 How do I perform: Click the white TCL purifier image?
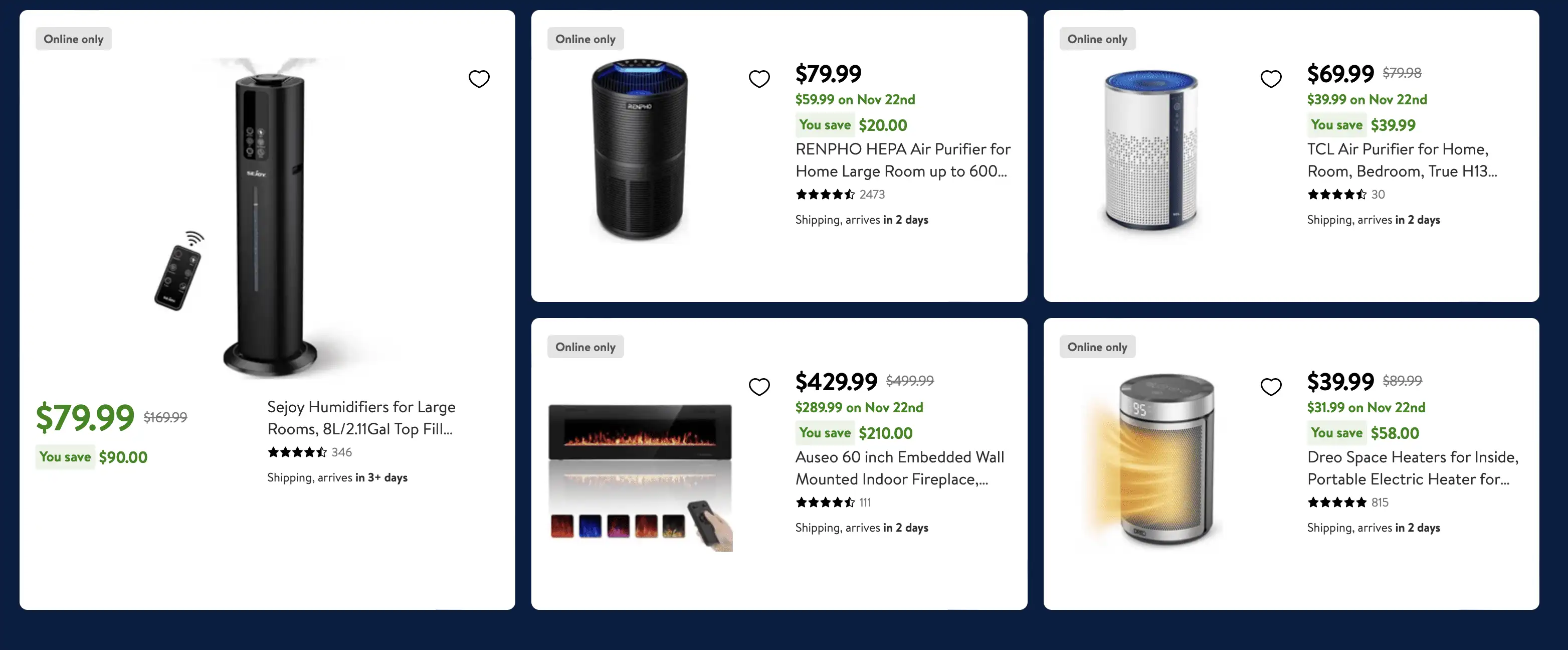click(1150, 149)
